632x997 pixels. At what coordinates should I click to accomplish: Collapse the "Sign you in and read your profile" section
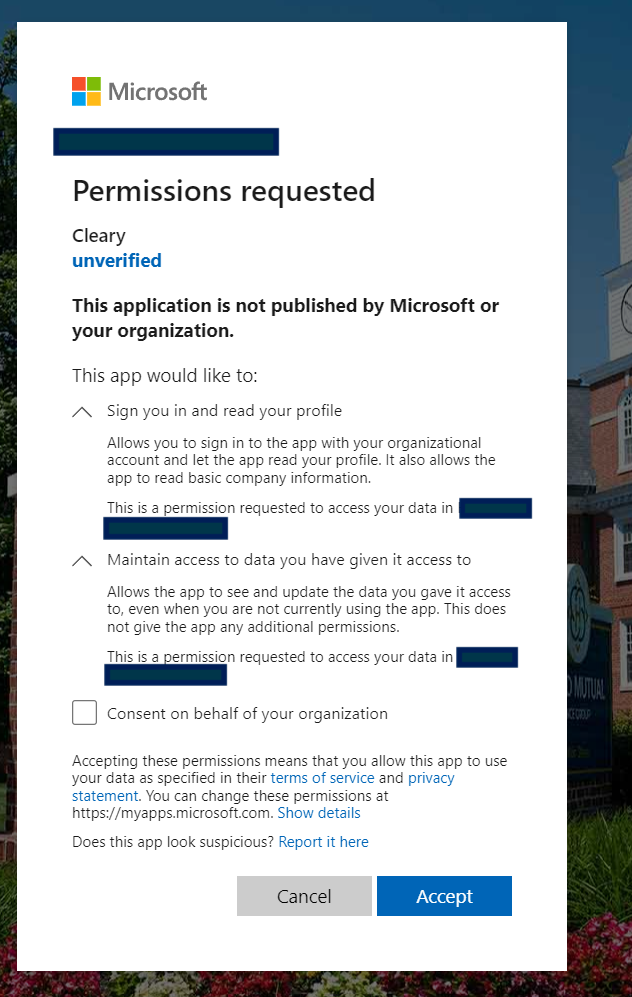click(x=82, y=410)
